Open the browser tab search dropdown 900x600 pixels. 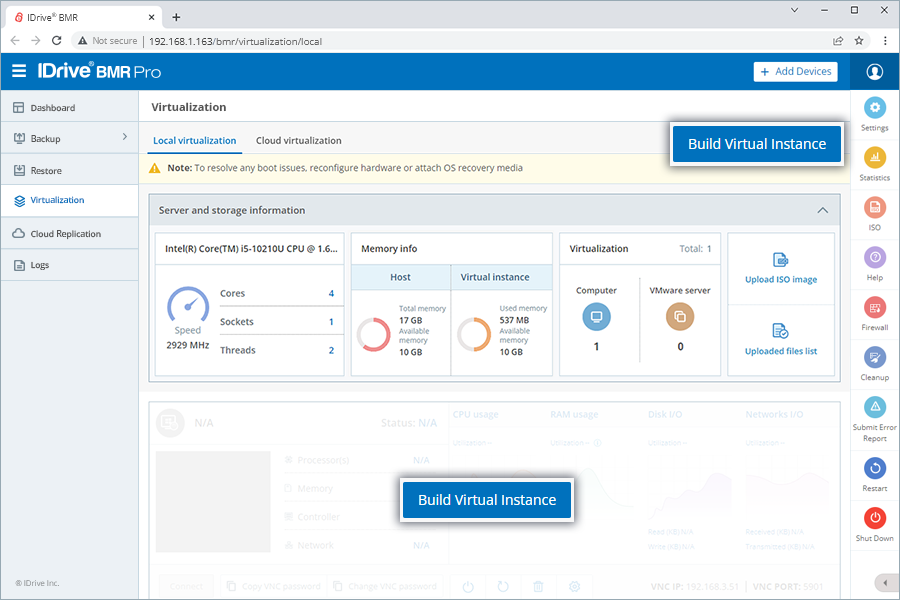(x=794, y=10)
